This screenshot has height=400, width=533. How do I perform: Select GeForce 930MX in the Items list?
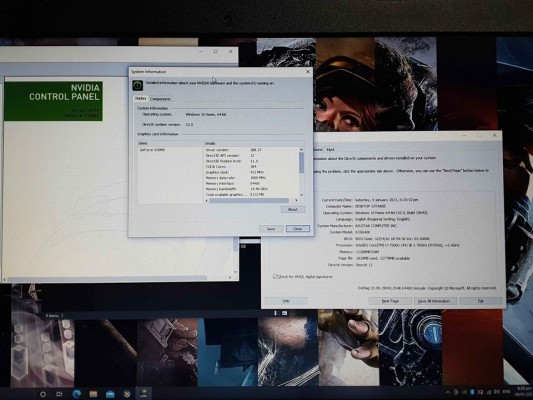(152, 150)
